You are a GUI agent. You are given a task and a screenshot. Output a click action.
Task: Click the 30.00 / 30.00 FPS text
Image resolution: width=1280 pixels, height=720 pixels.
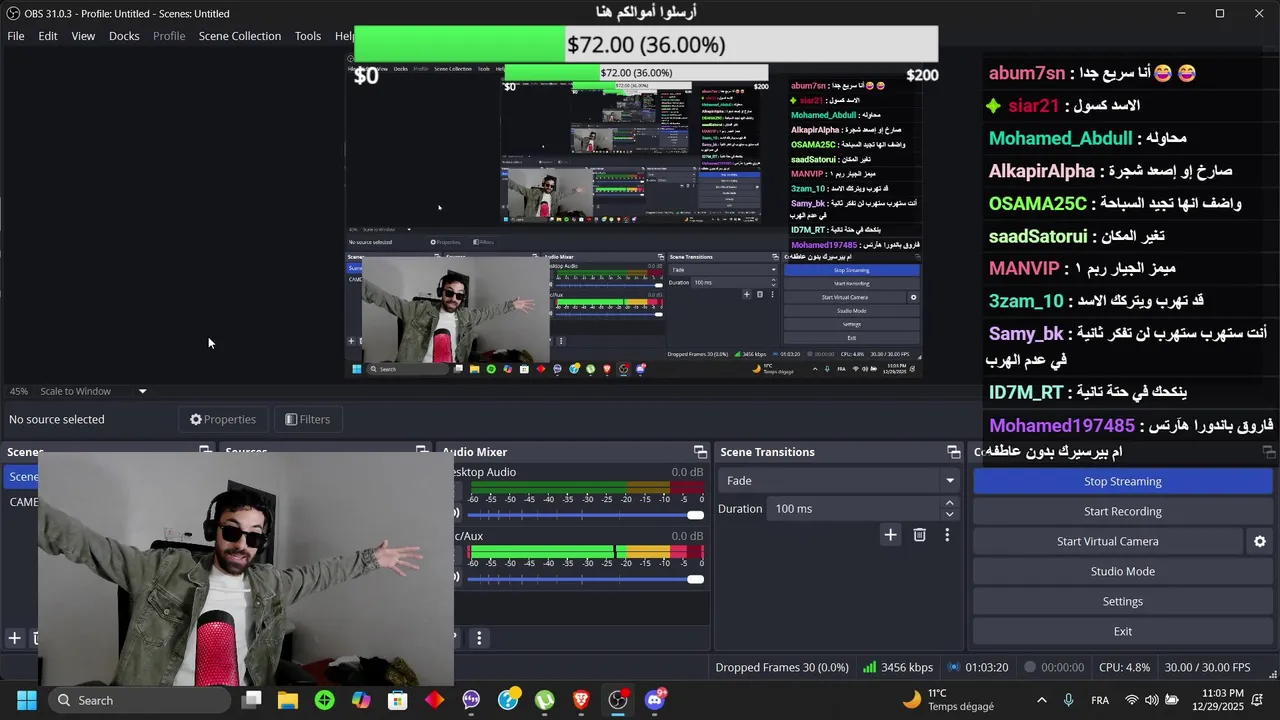click(x=1207, y=667)
